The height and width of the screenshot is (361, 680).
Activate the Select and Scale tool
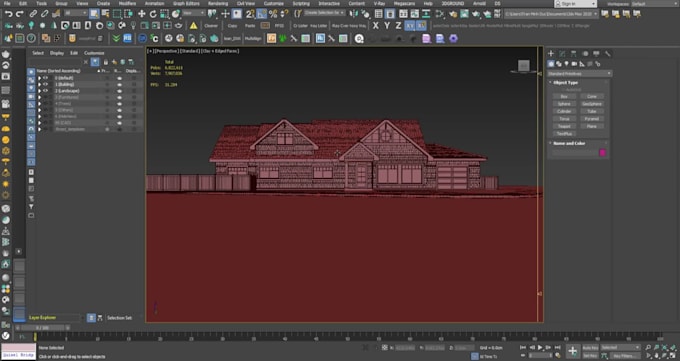(164, 14)
